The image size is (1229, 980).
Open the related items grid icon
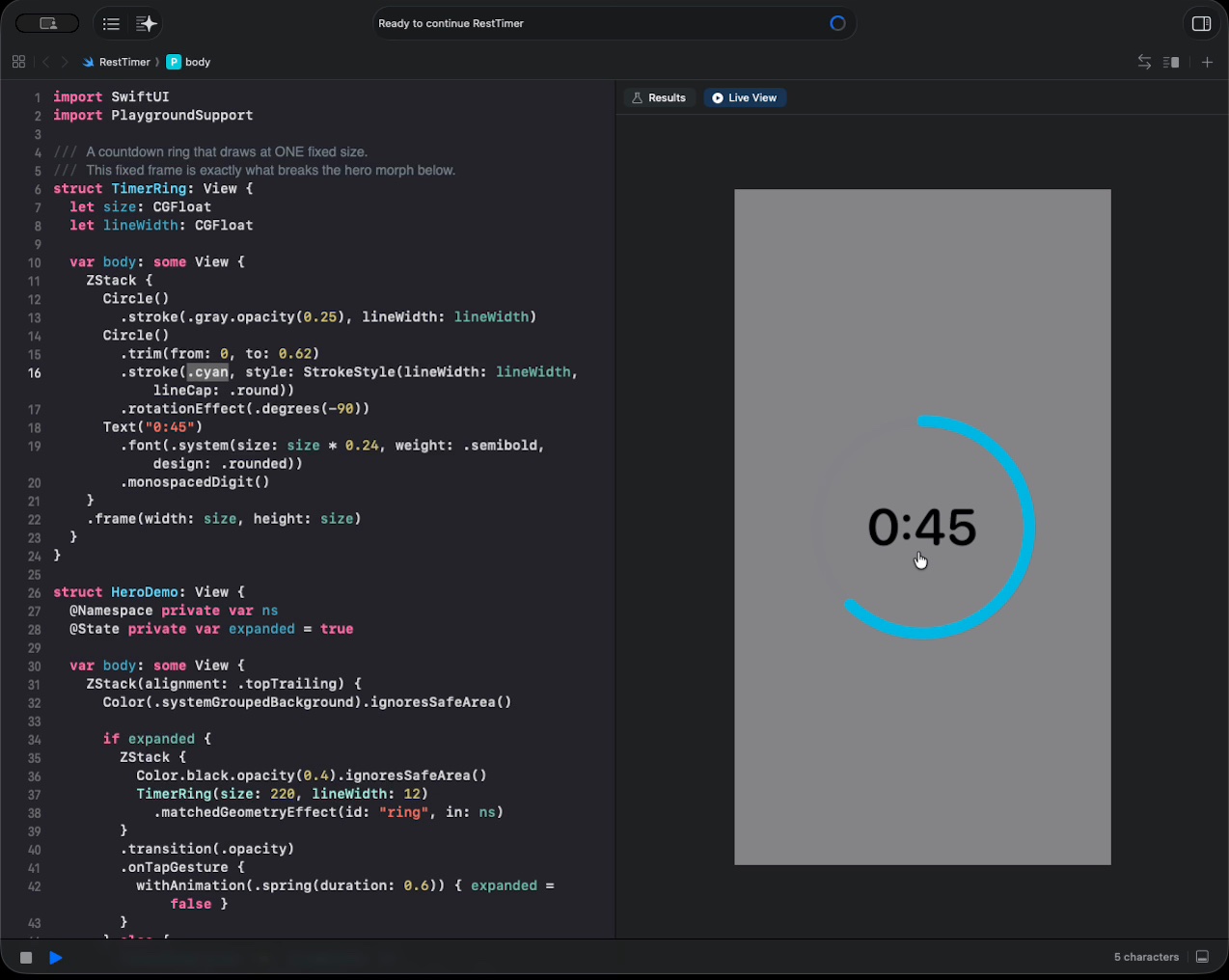tap(18, 62)
